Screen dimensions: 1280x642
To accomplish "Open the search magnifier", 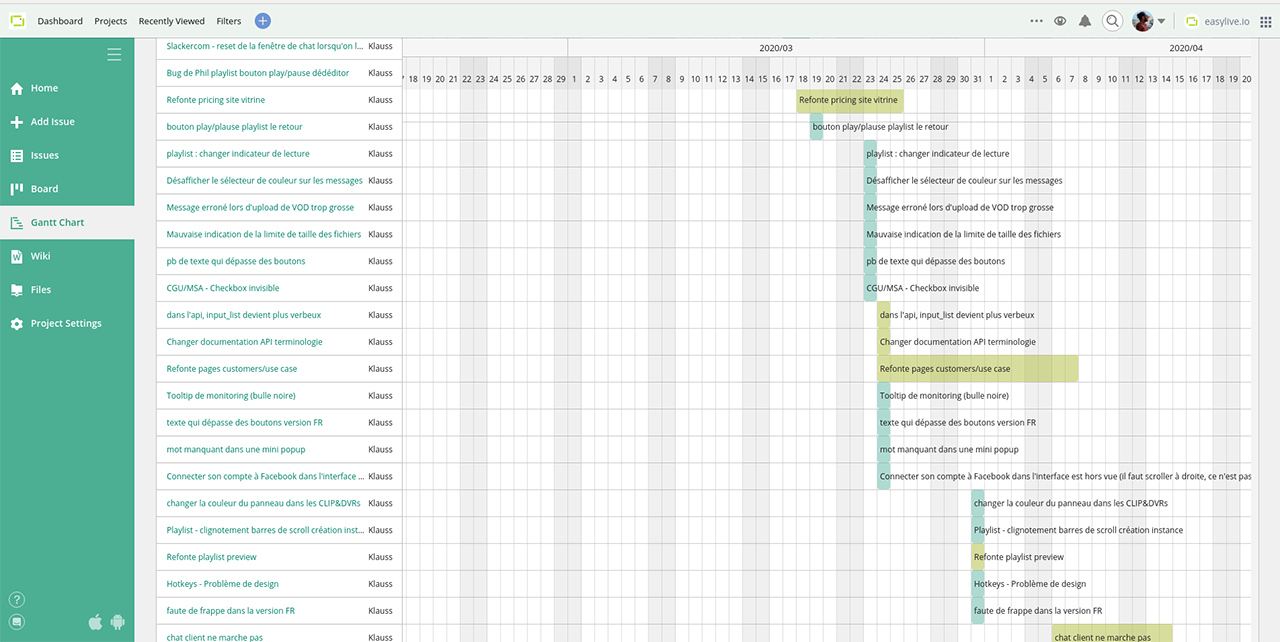I will [x=1112, y=19].
